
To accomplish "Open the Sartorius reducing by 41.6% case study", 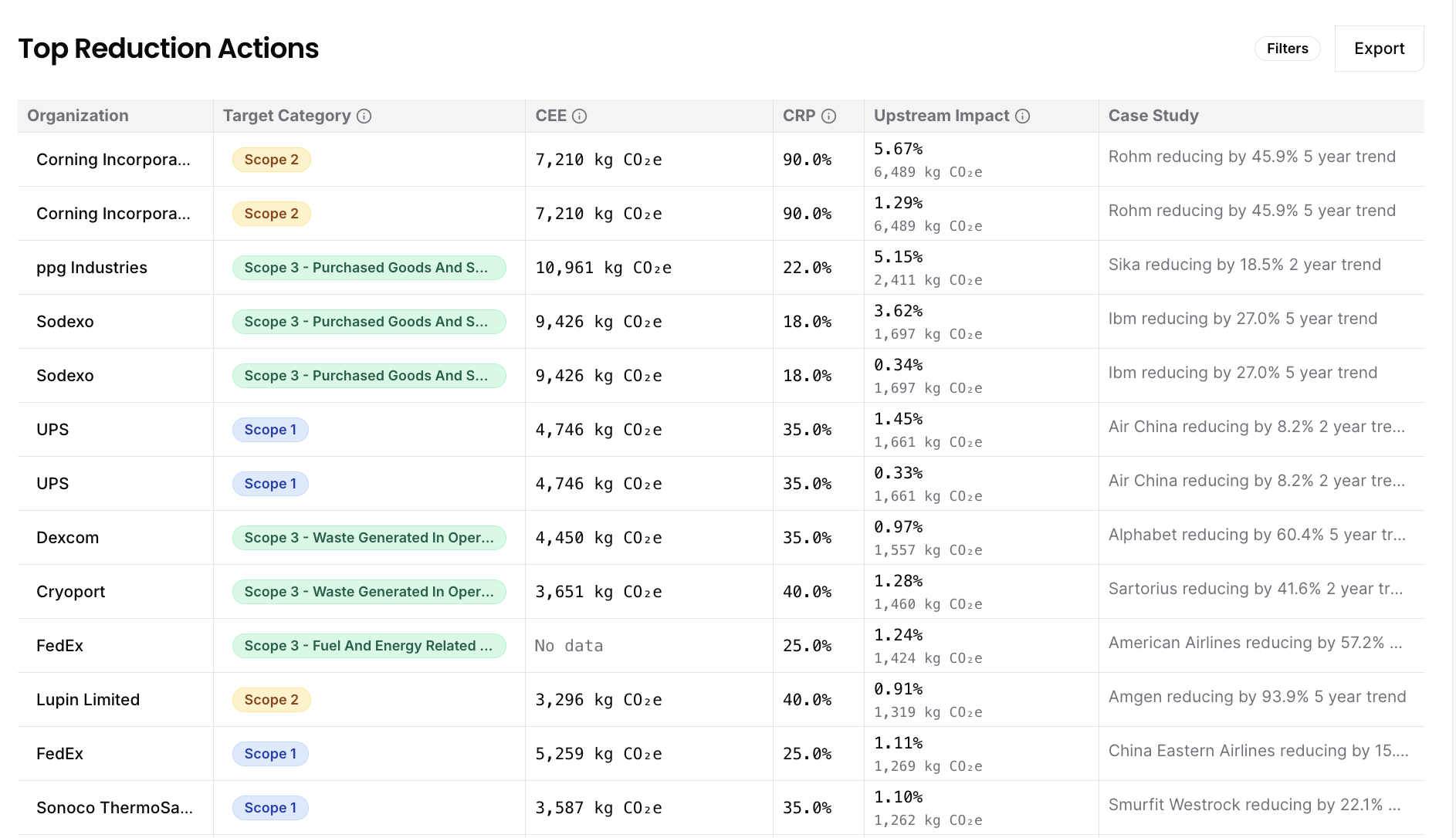I will pos(1255,589).
